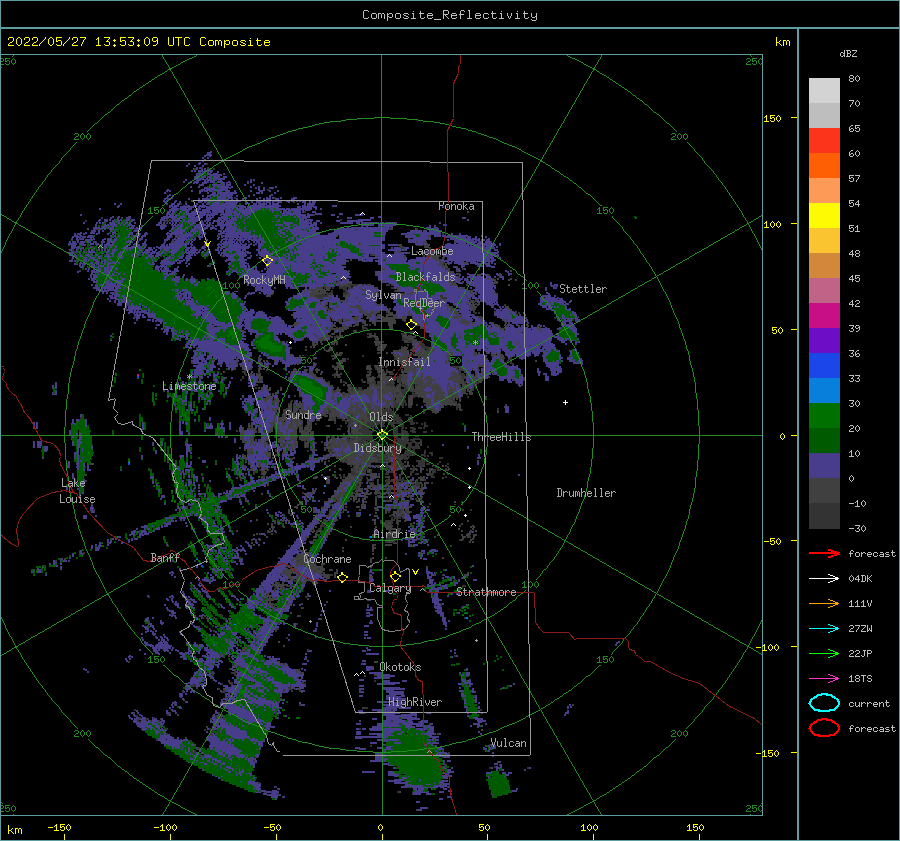The width and height of the screenshot is (900, 841).
Task: Click the Vulcan town label
Action: [x=509, y=743]
